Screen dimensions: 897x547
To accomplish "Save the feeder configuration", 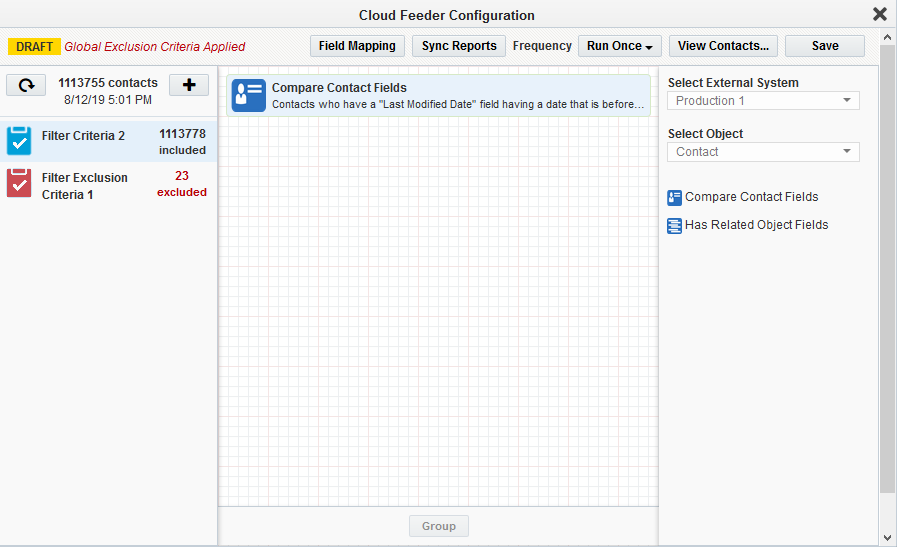I will point(825,46).
